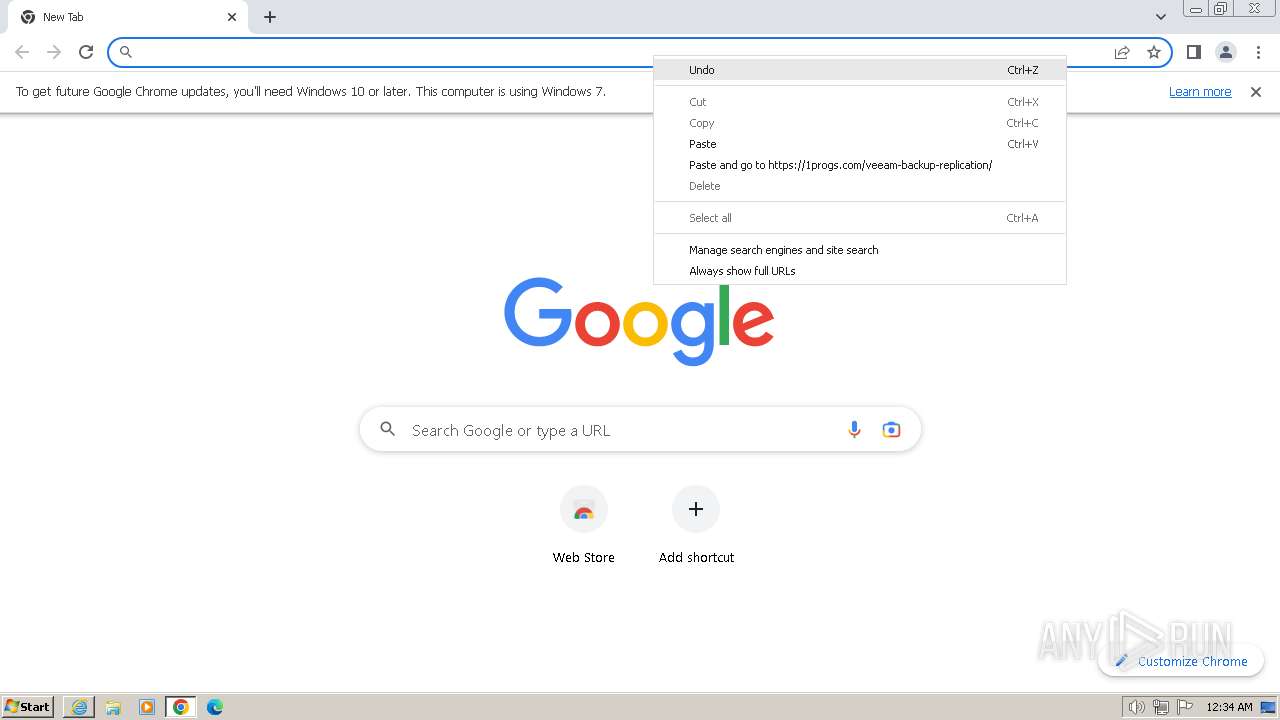Click the 12:34 AM taskbar clock
This screenshot has height=720, width=1280.
click(1229, 707)
